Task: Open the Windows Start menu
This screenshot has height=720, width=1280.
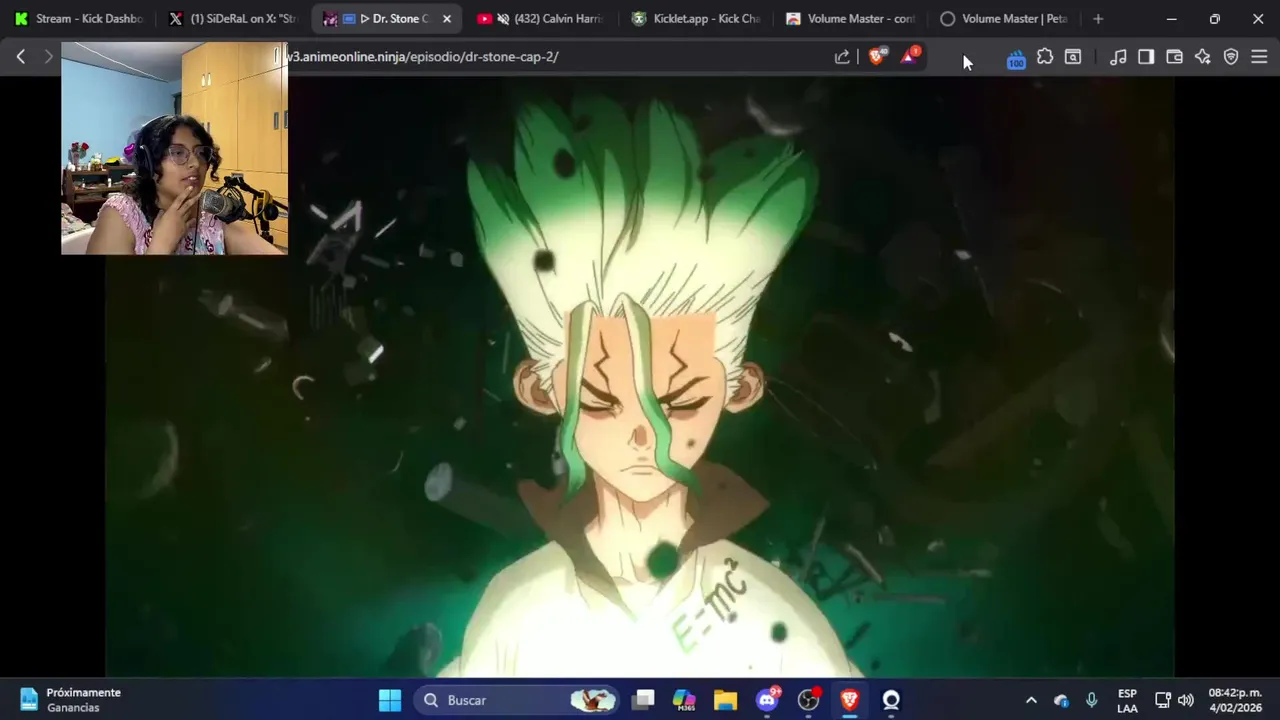Action: tap(390, 700)
